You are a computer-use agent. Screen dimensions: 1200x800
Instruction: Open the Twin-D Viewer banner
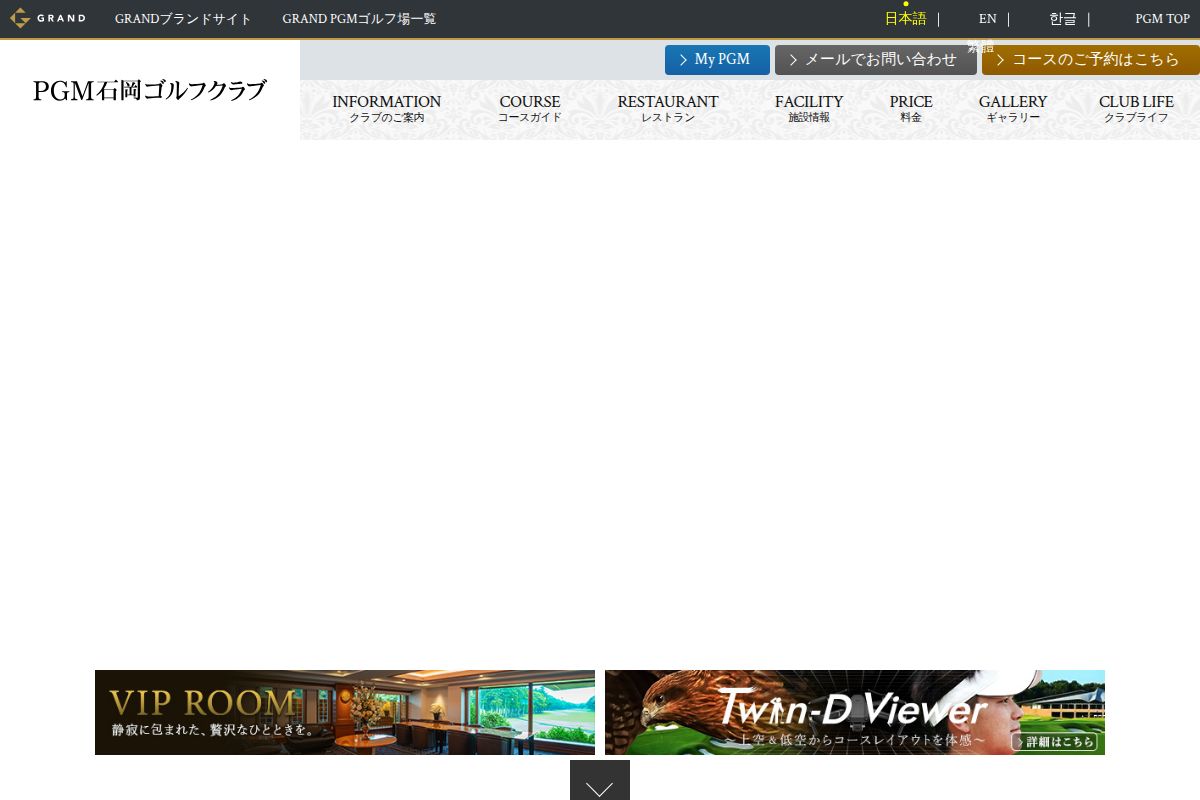(855, 712)
